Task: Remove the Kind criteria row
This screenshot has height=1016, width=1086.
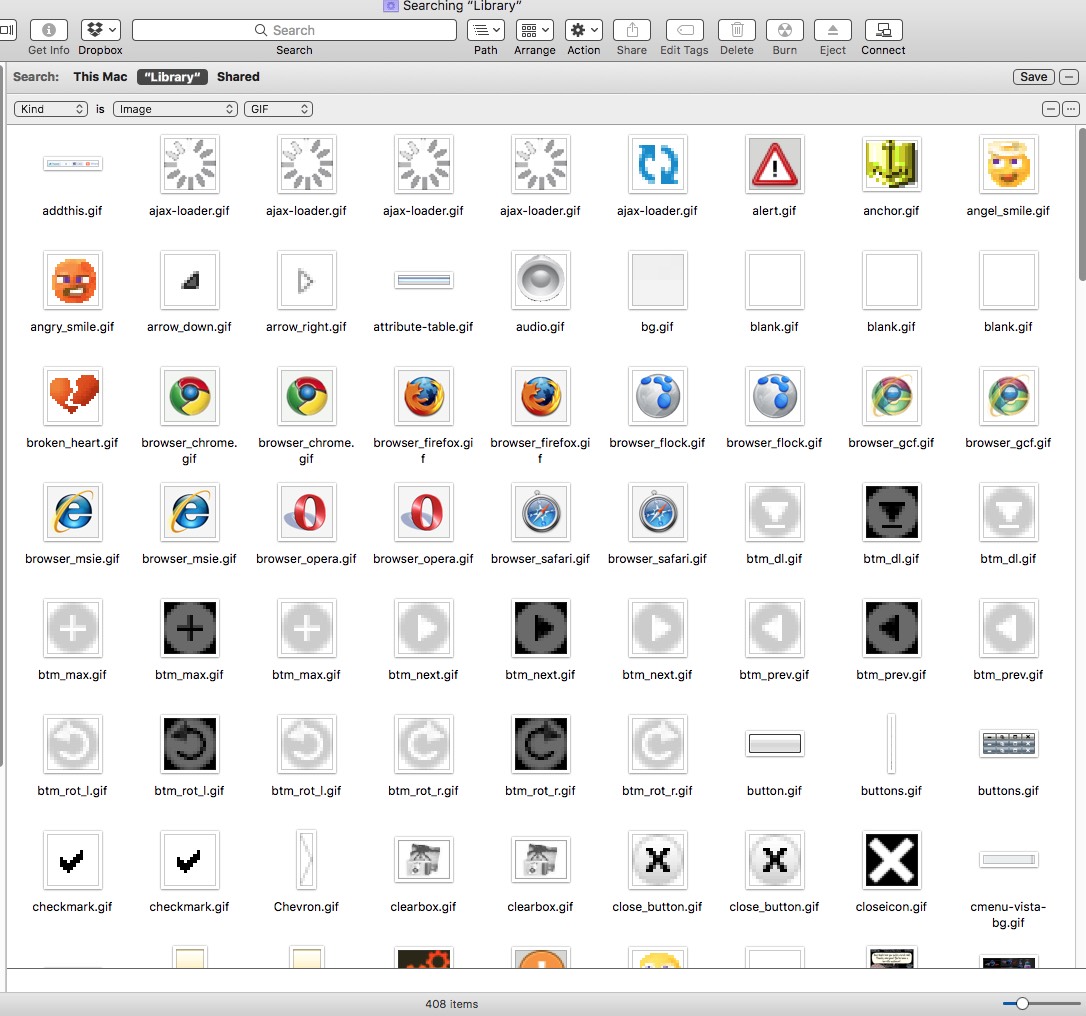Action: [x=1051, y=109]
